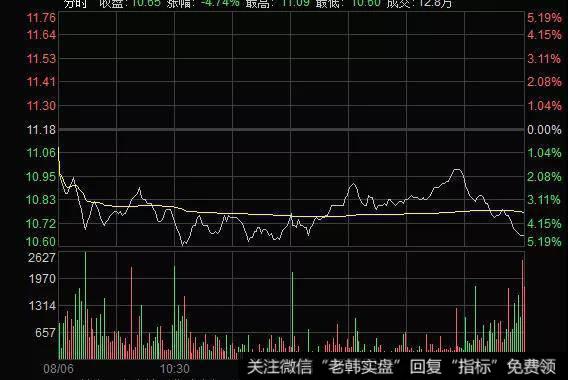Click the 10.83 price axis label
Viewport: 568px width, 380px height.
[x=41, y=200]
